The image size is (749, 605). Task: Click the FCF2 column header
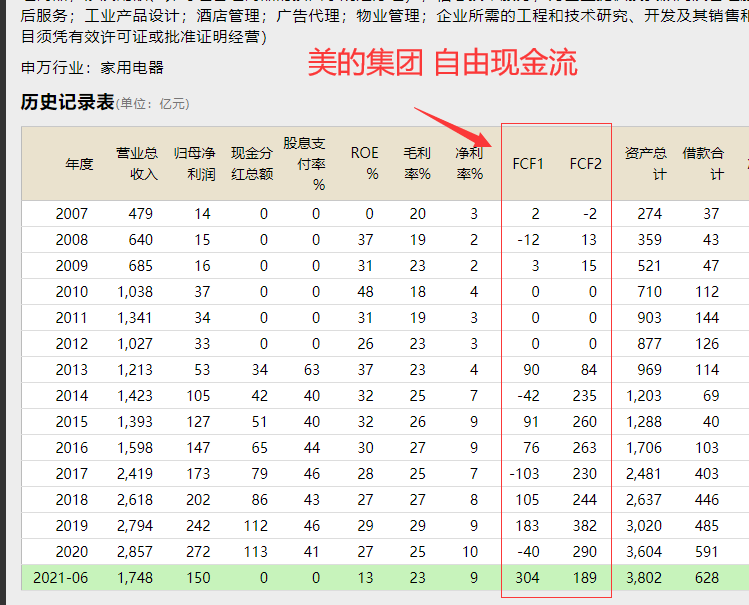coord(586,164)
